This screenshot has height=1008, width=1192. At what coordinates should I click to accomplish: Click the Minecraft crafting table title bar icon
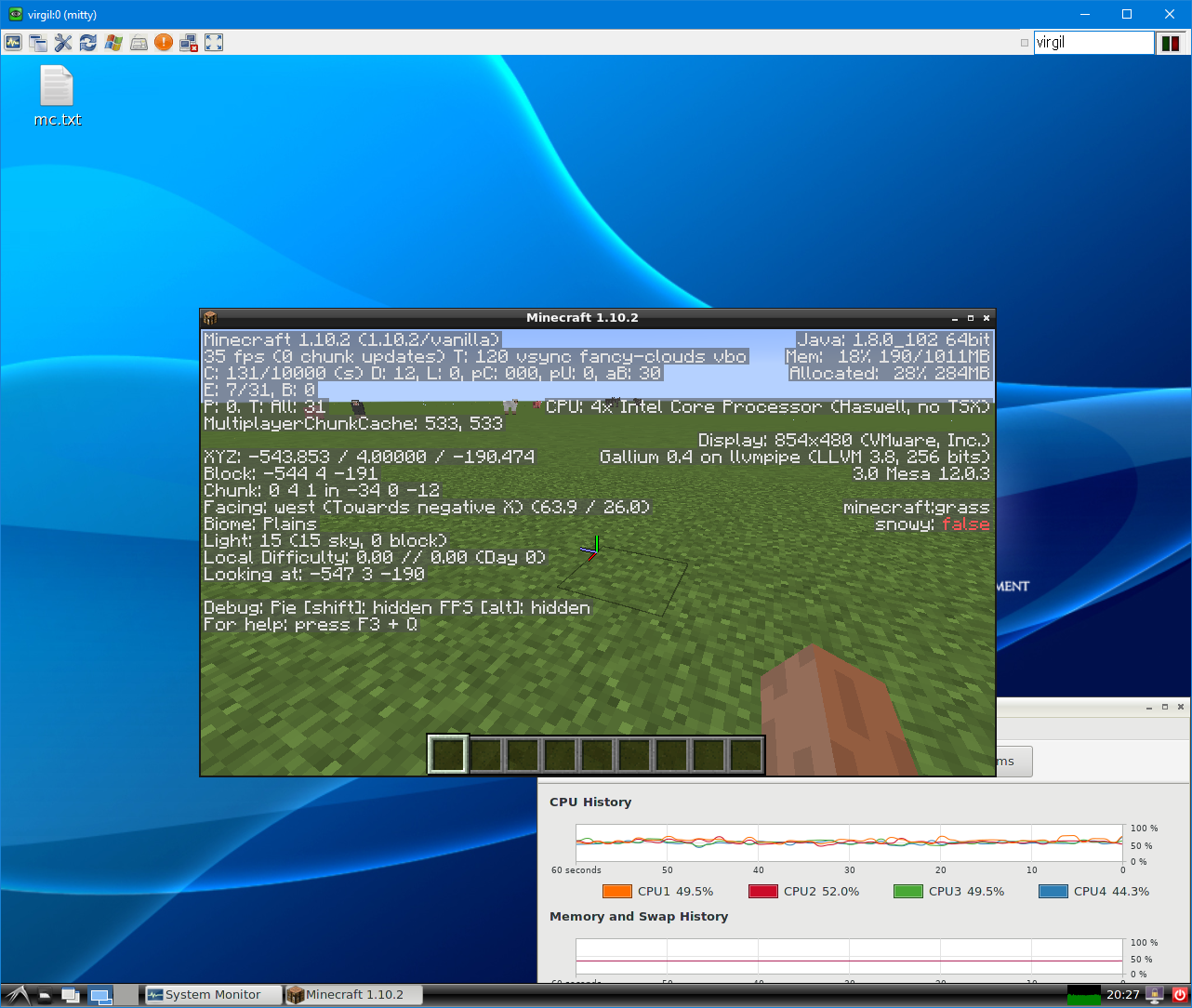pos(210,318)
